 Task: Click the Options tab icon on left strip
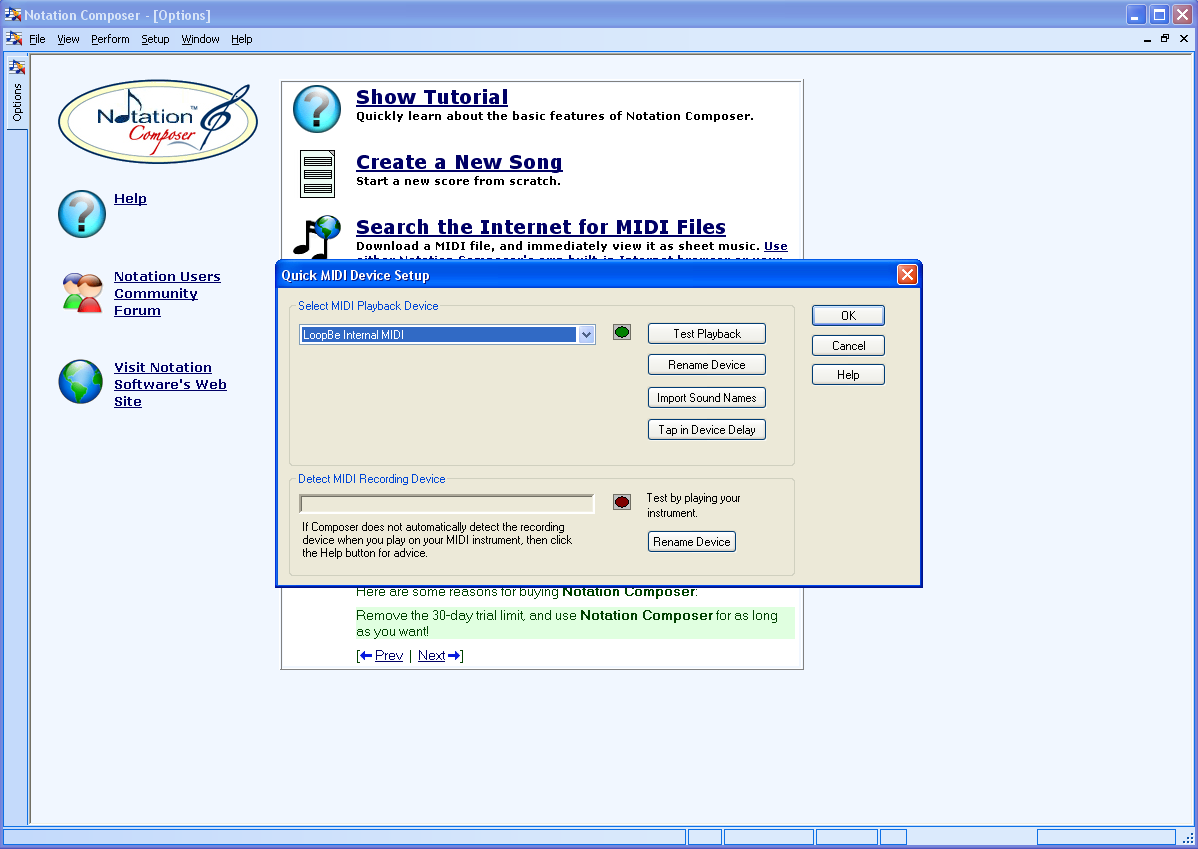point(17,67)
